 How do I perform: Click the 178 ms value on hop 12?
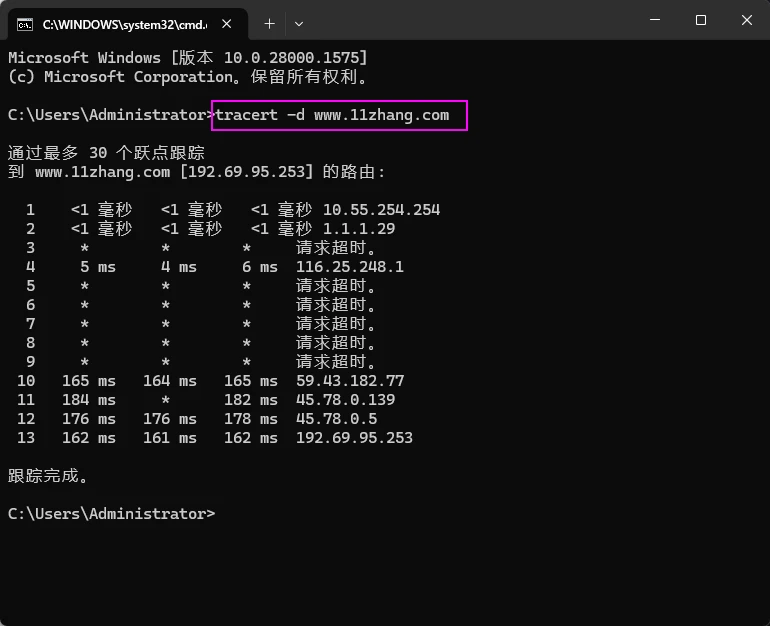pyautogui.click(x=251, y=419)
